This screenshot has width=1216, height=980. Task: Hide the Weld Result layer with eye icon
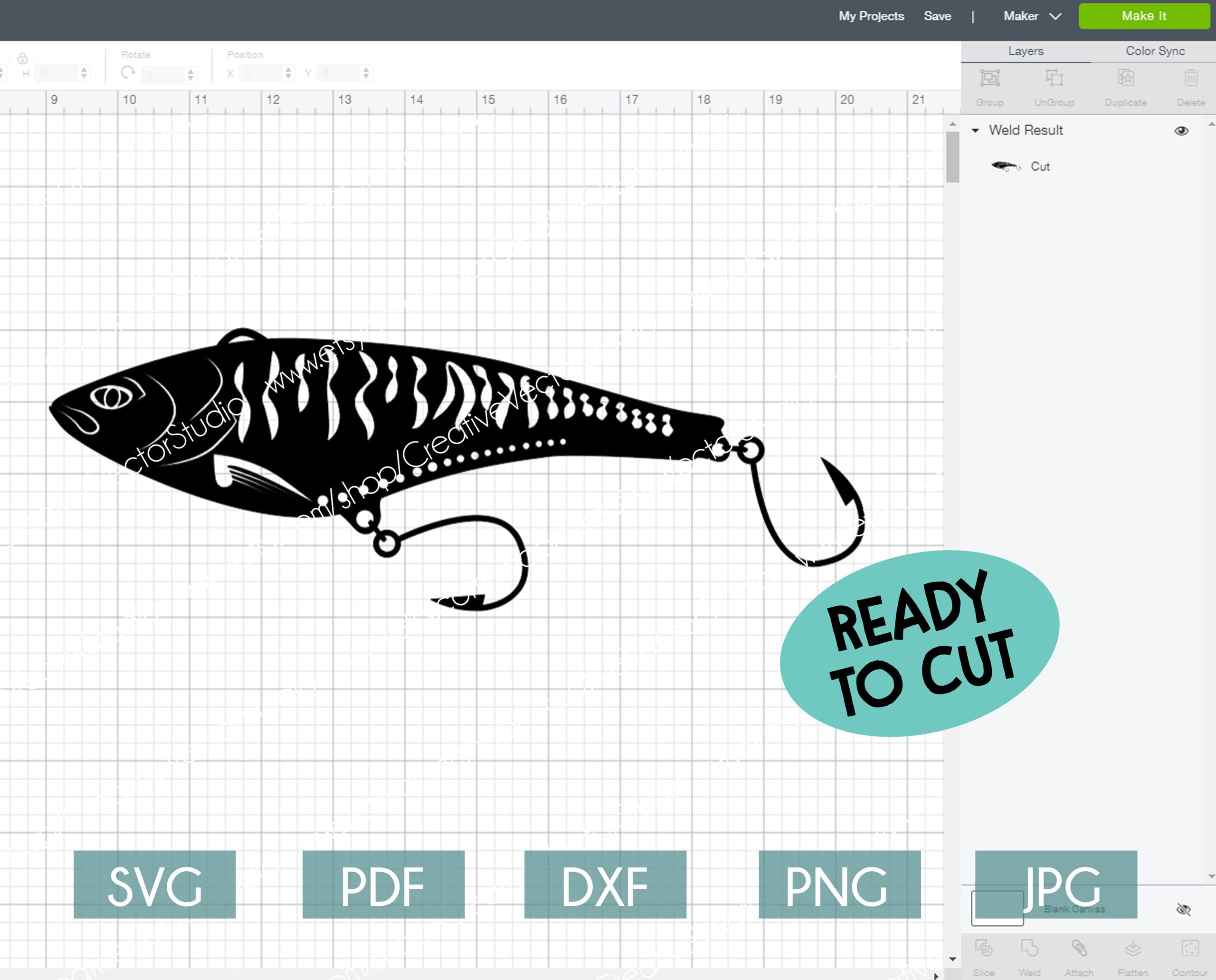1181,131
